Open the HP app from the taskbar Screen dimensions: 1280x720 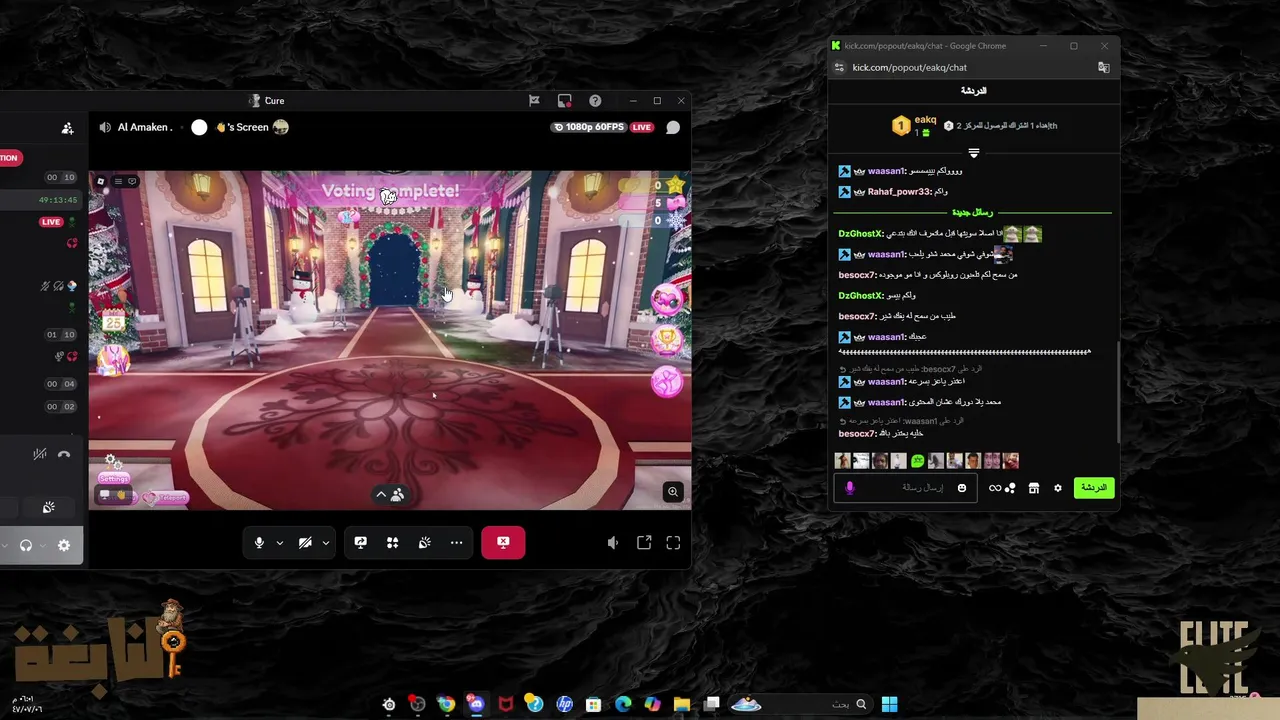click(564, 704)
